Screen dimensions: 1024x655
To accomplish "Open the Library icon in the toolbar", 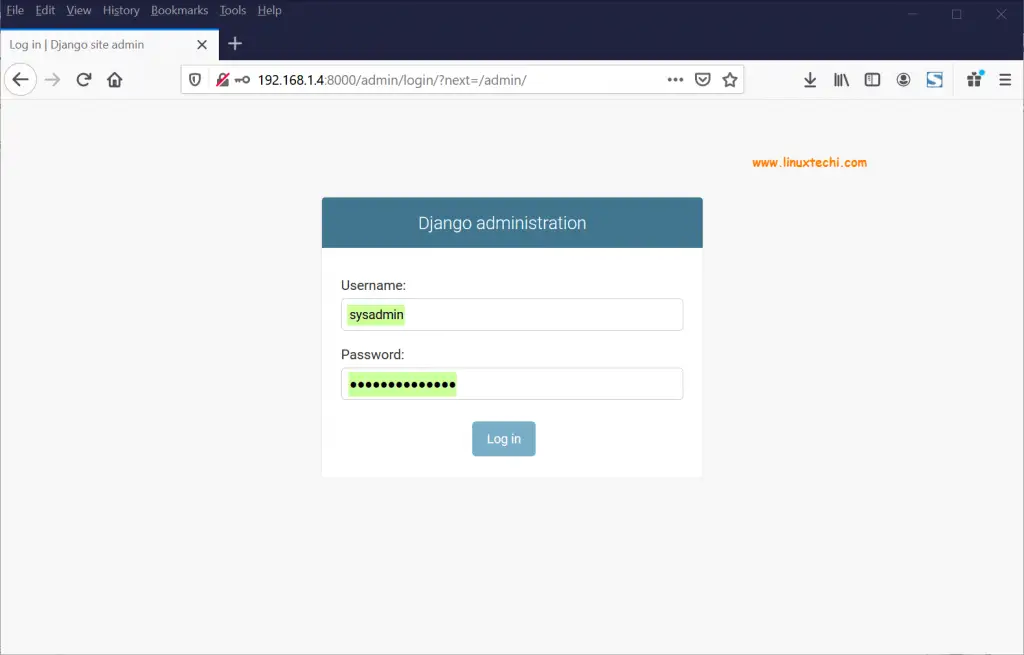I will pos(841,79).
